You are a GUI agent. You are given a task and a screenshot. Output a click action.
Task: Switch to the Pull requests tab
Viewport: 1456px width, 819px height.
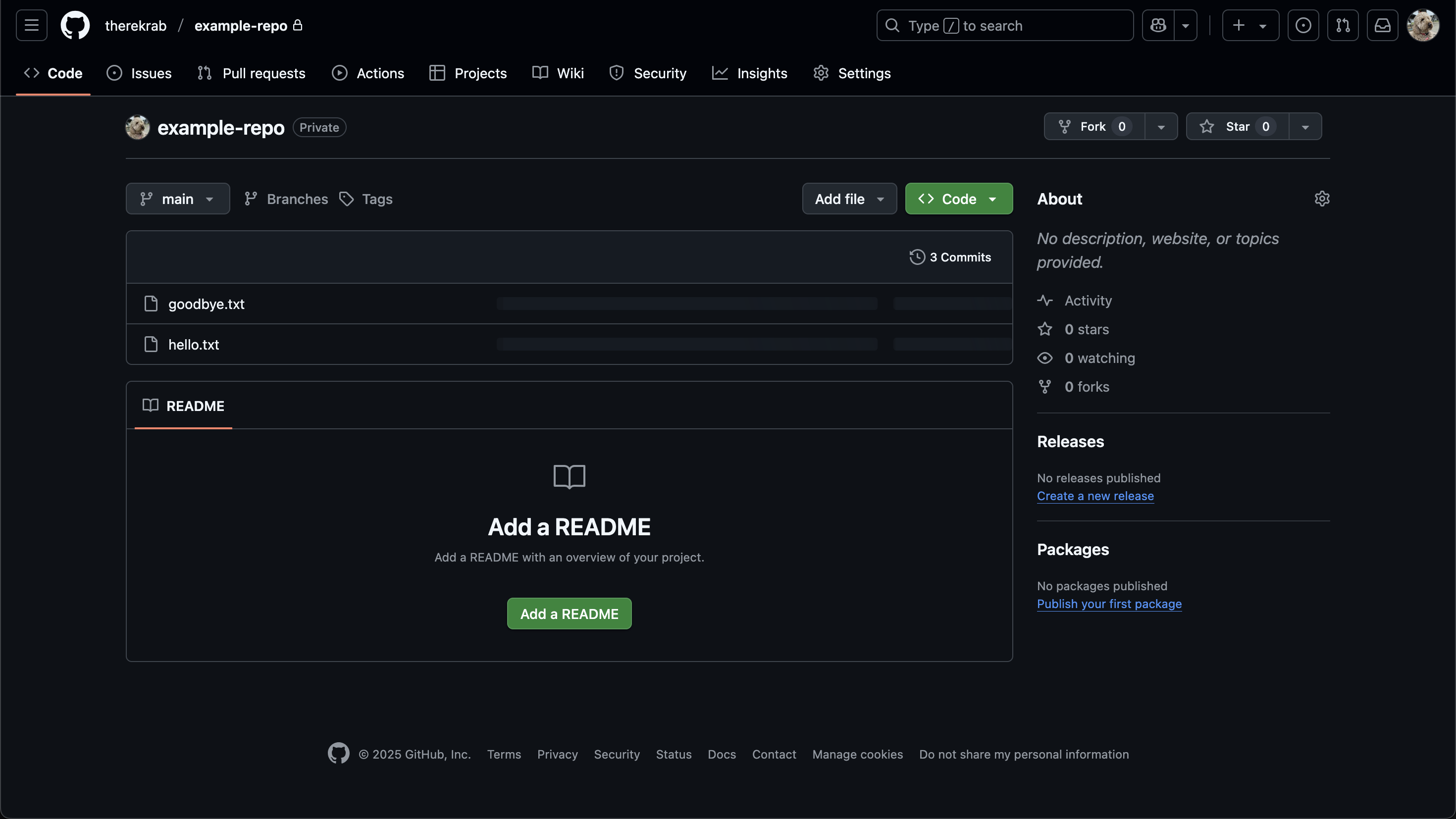click(x=252, y=73)
